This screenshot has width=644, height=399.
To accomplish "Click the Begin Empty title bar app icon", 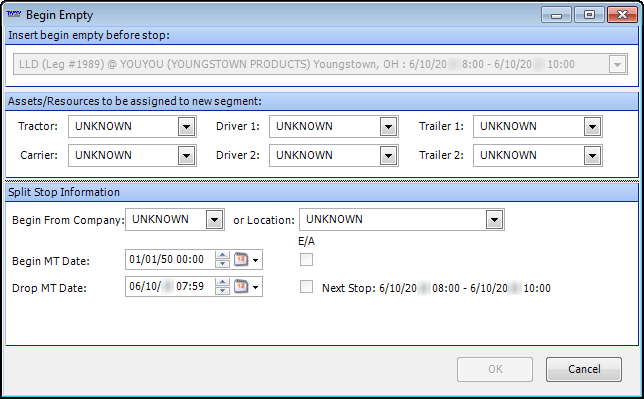I will click(14, 14).
